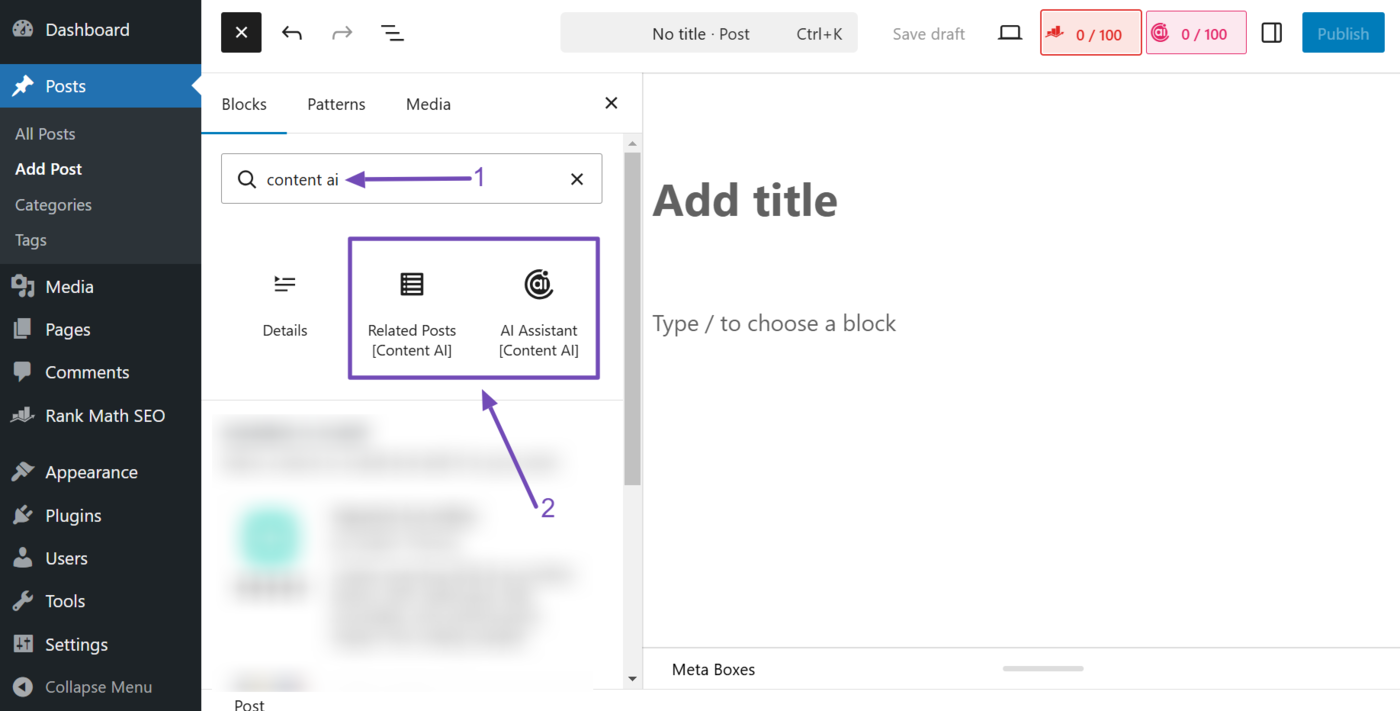Close the block inserter with the X toggle
Viewport: 1400px width, 711px height.
[241, 33]
